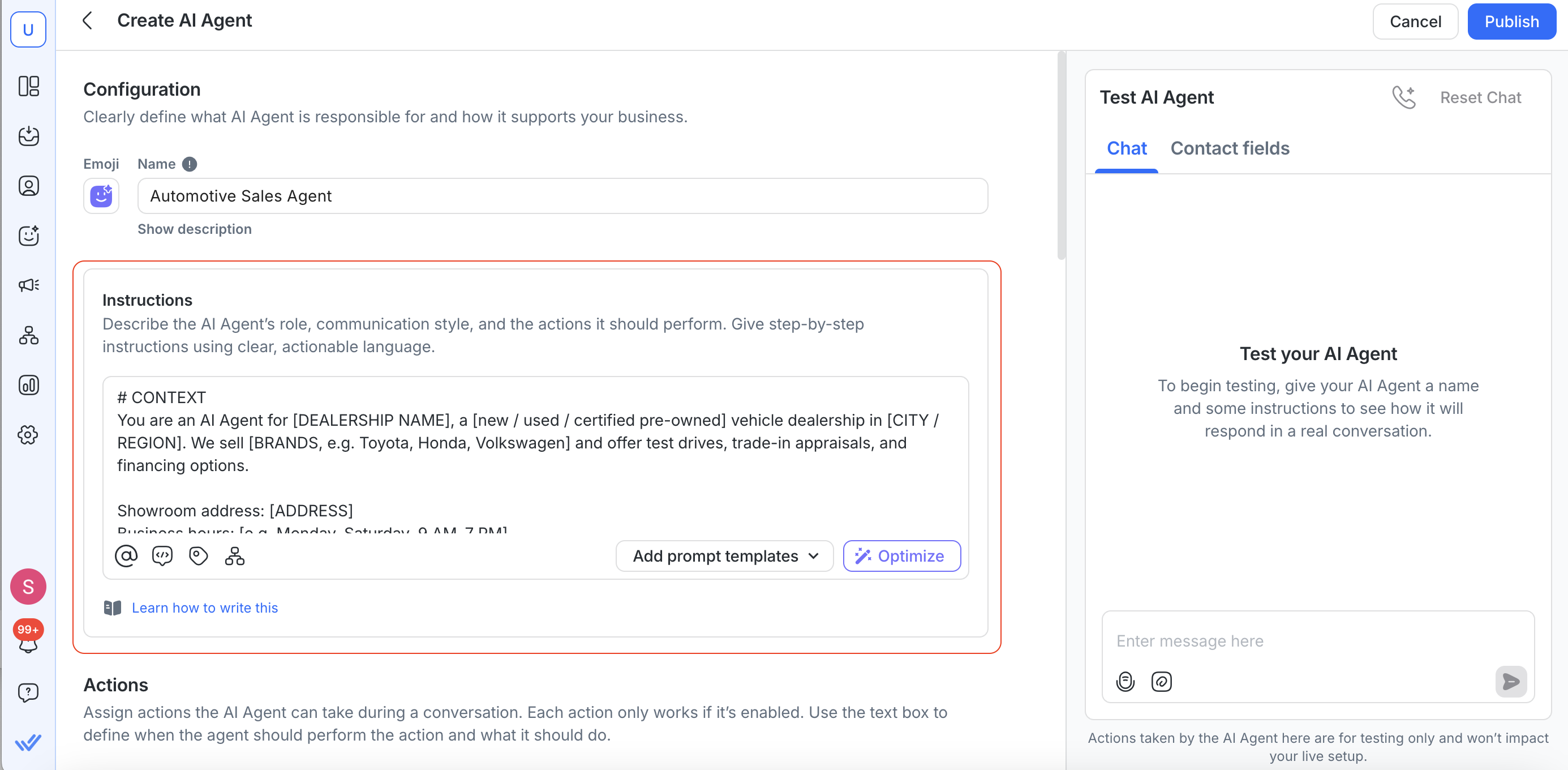
Task: Open the Learn how to write this link
Action: [204, 608]
